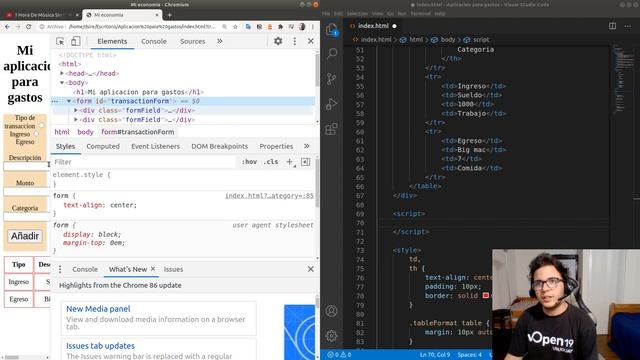The image size is (640, 360).
Task: Open VS Code Source Control view
Action: [331, 78]
